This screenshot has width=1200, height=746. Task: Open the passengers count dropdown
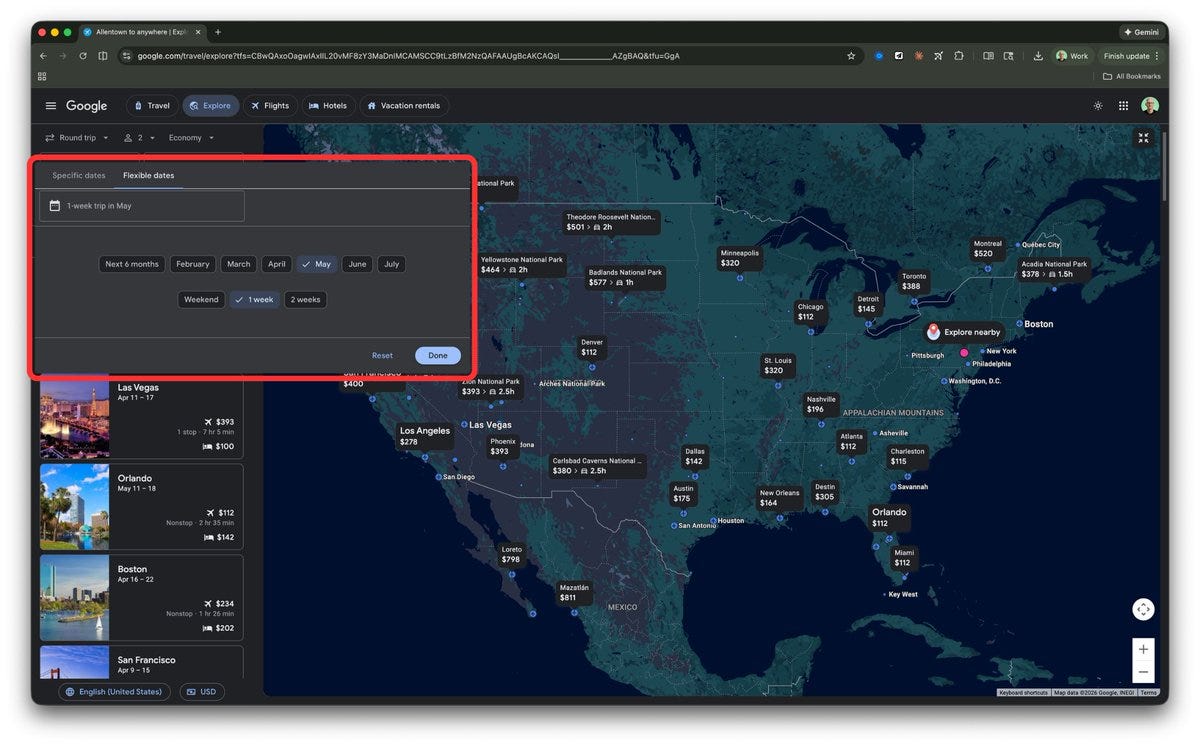(x=139, y=138)
